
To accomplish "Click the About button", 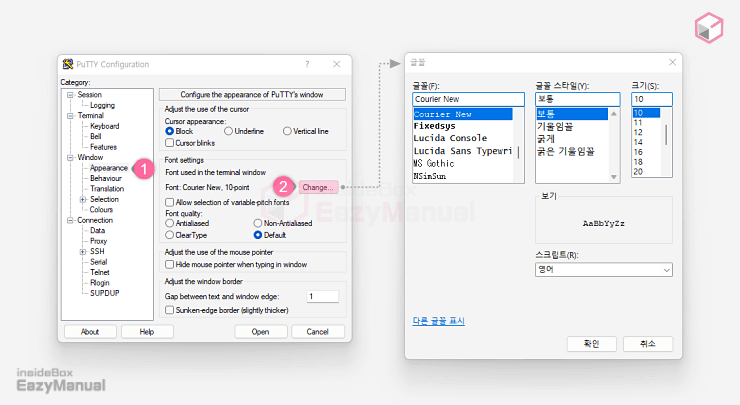I will point(90,332).
